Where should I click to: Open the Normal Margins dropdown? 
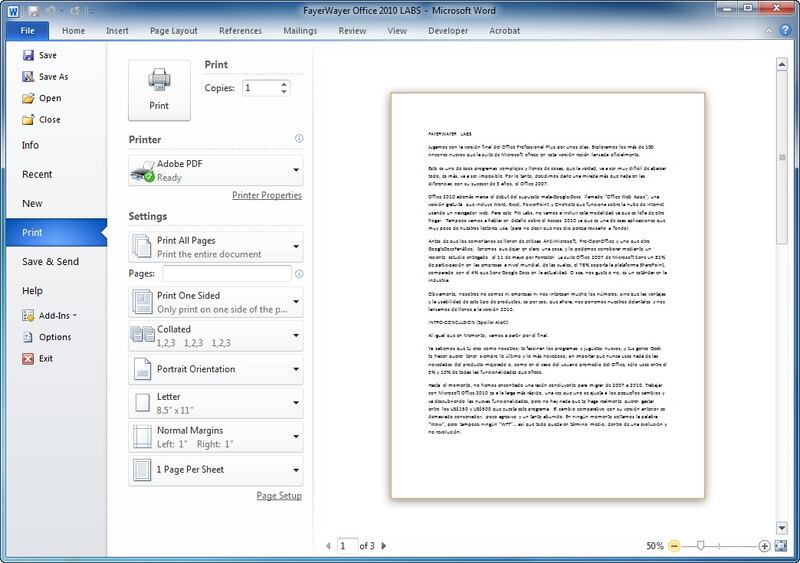coord(216,436)
